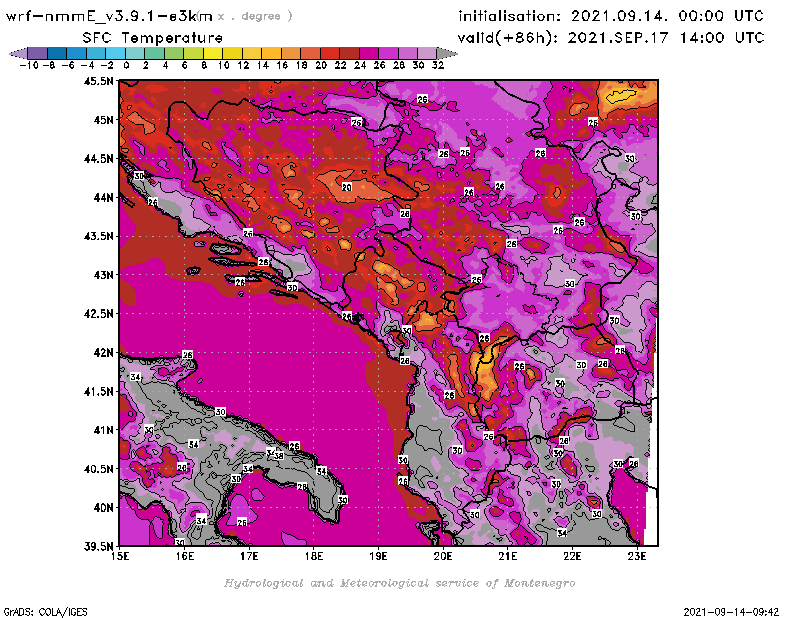Click the gray arrow above 32 on color bar
The height and width of the screenshot is (618, 800).
447,53
